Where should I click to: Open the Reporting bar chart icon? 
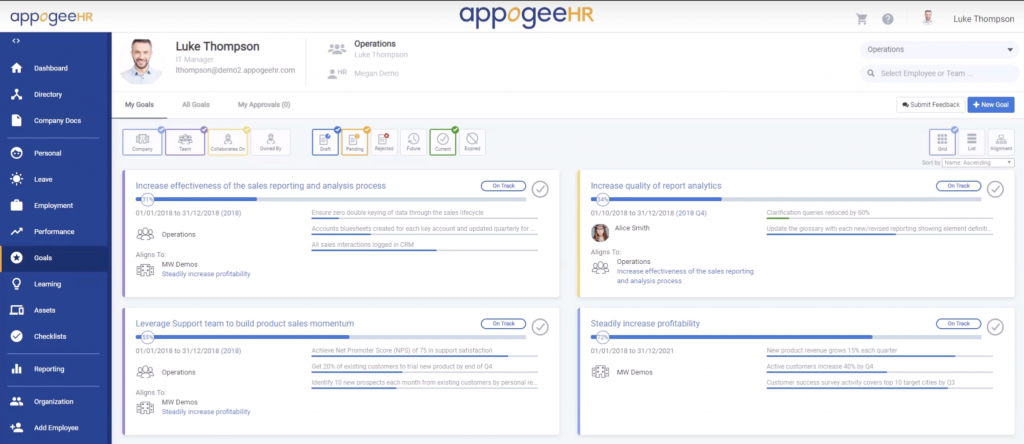(16, 369)
